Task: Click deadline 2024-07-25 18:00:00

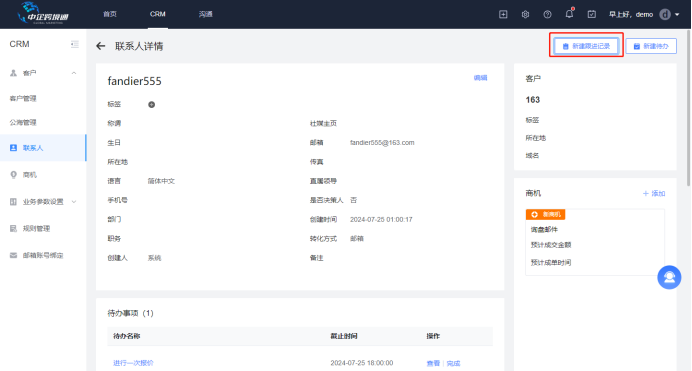Action: pyautogui.click(x=362, y=363)
